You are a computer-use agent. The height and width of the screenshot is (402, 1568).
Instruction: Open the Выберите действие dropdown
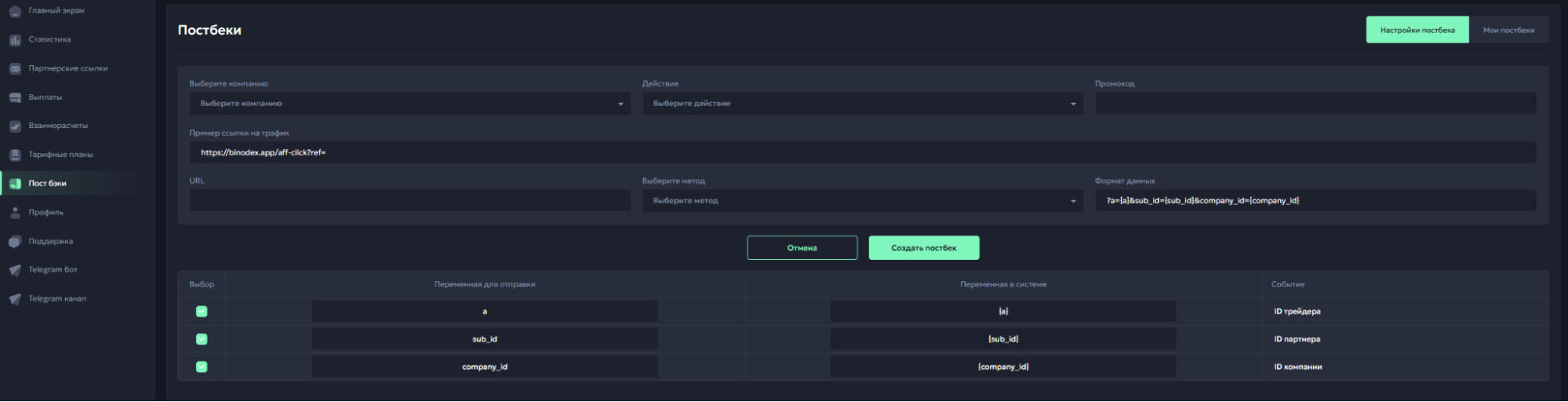click(863, 104)
